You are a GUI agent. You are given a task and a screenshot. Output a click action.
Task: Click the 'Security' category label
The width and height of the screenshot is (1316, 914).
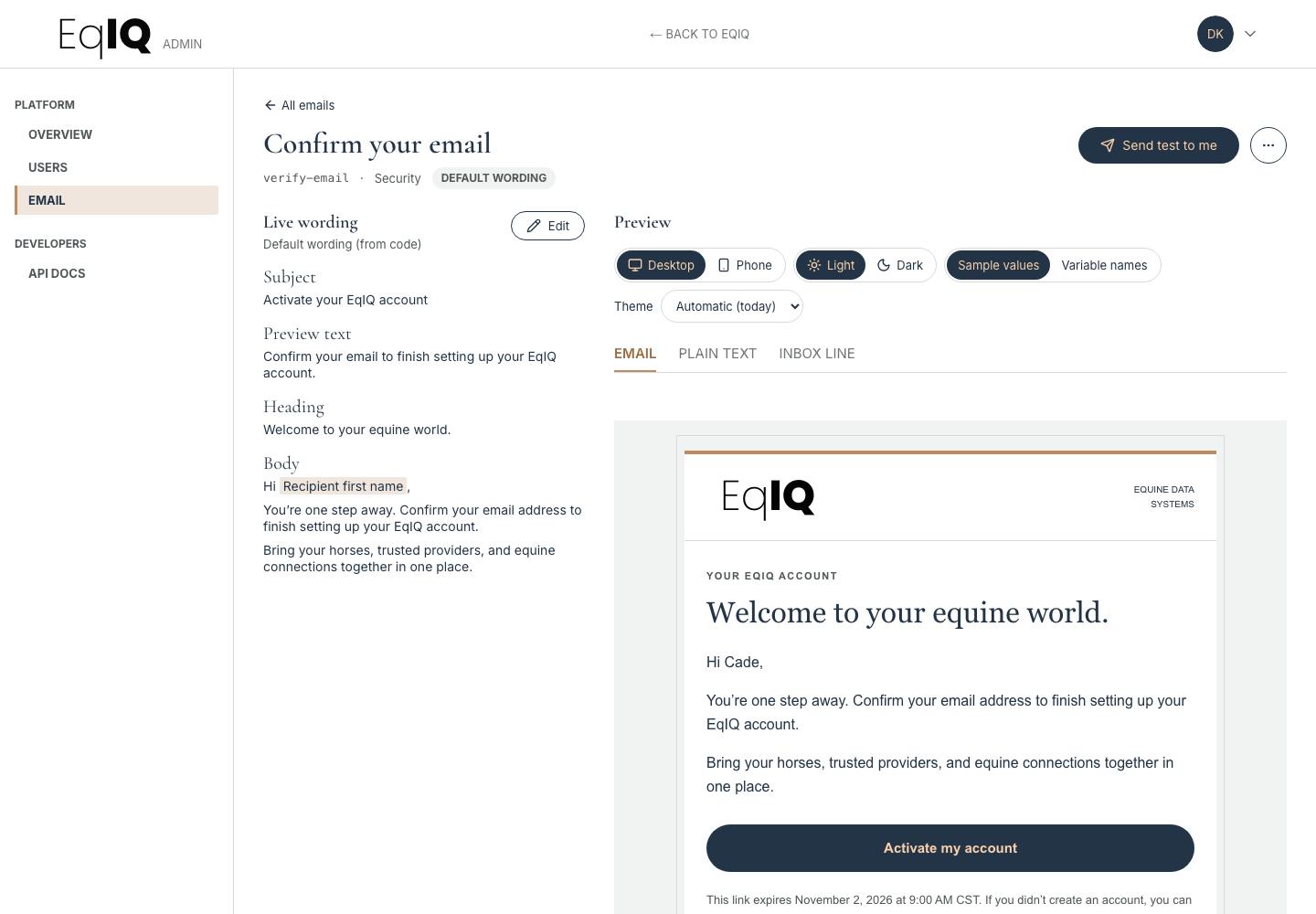pyautogui.click(x=398, y=178)
